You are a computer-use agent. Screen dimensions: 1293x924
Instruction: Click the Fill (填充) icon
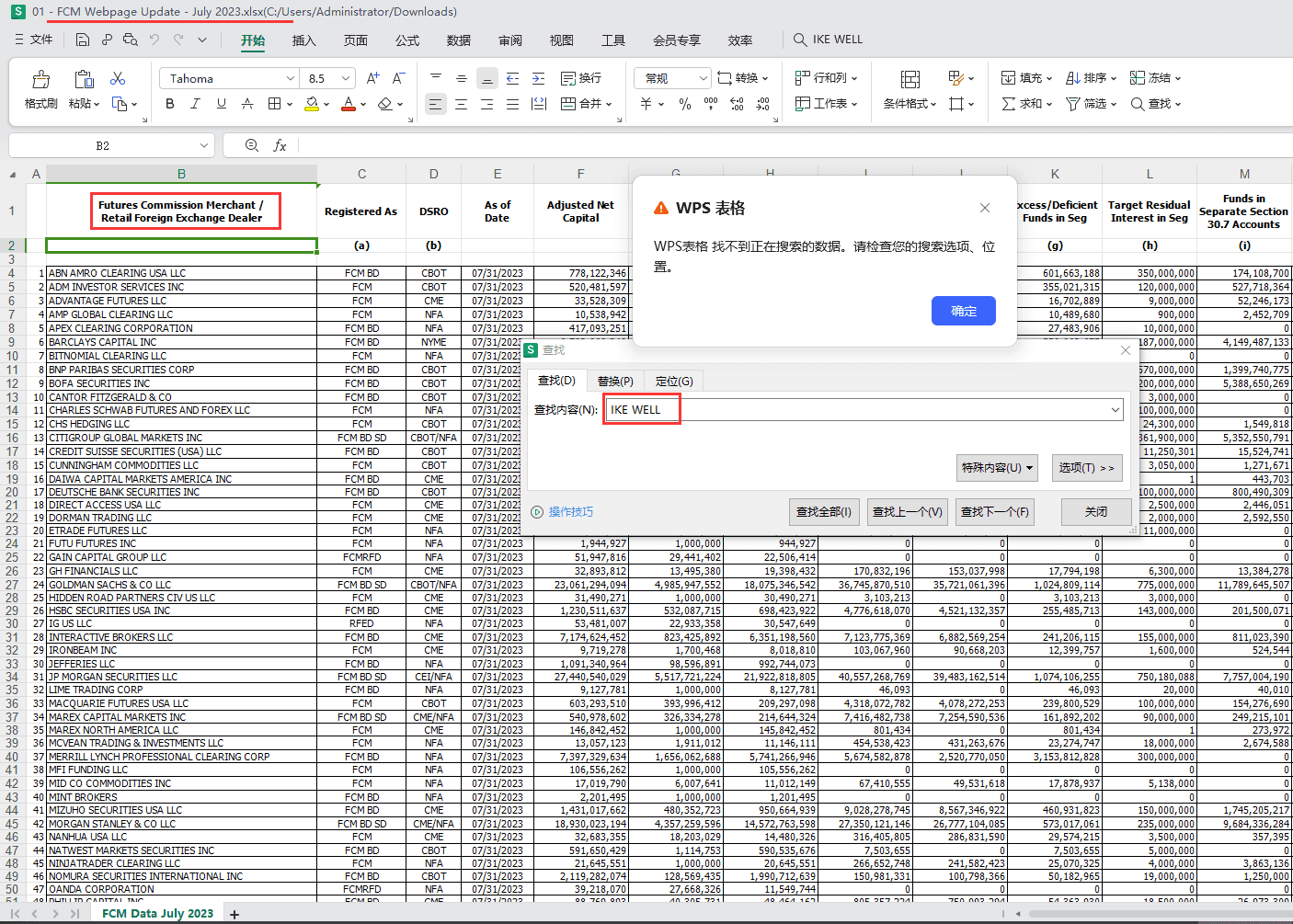click(x=1009, y=78)
